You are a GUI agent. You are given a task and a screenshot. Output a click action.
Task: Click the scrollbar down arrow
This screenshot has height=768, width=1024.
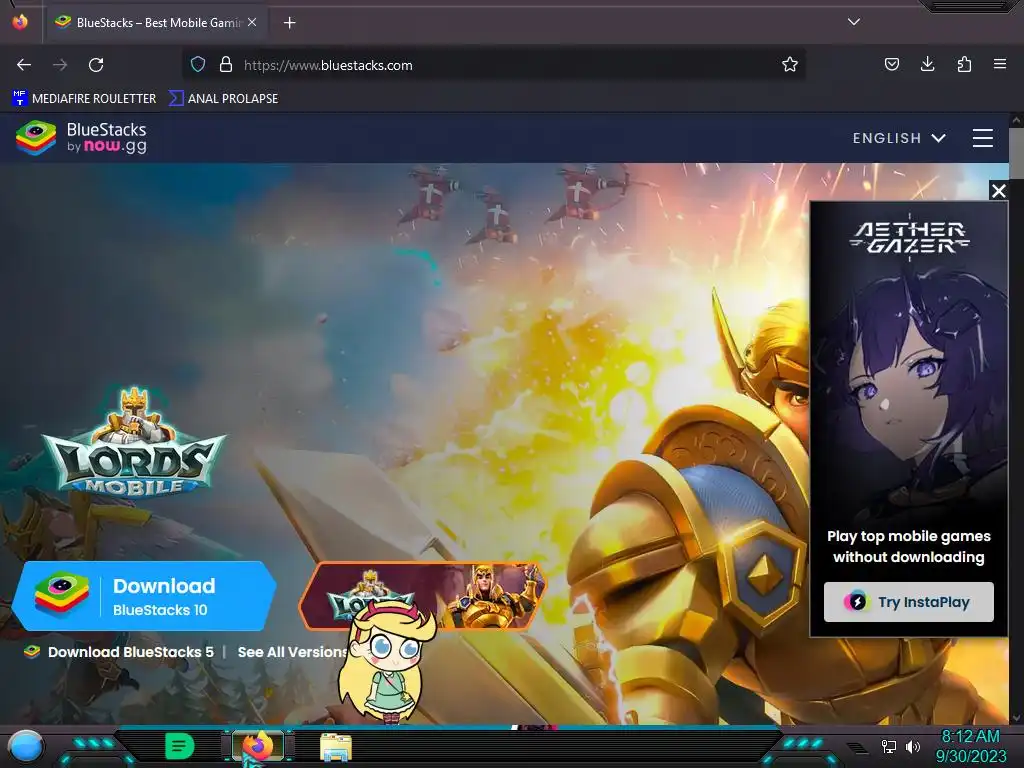(x=1016, y=718)
